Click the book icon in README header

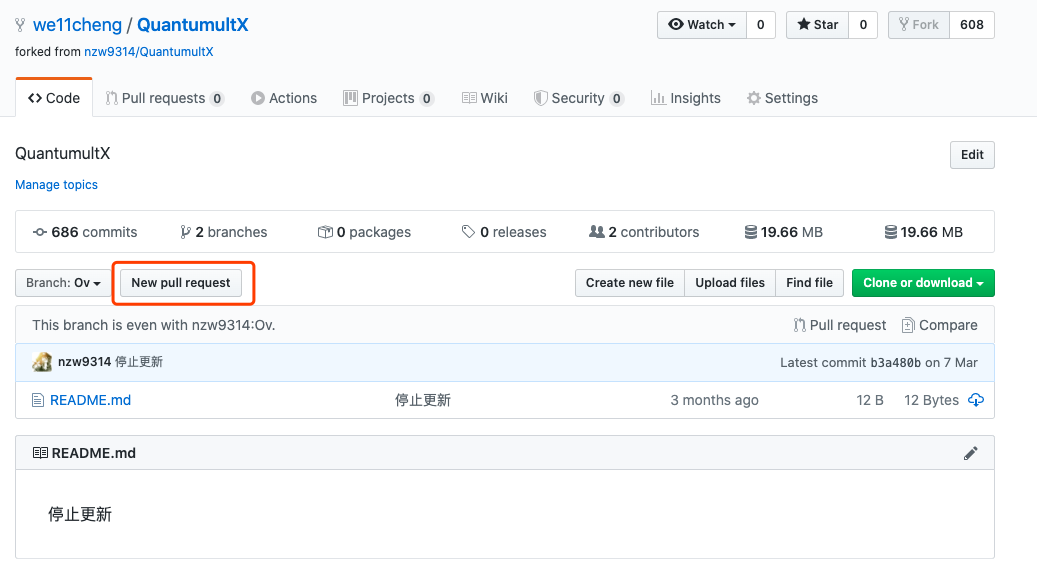point(40,453)
